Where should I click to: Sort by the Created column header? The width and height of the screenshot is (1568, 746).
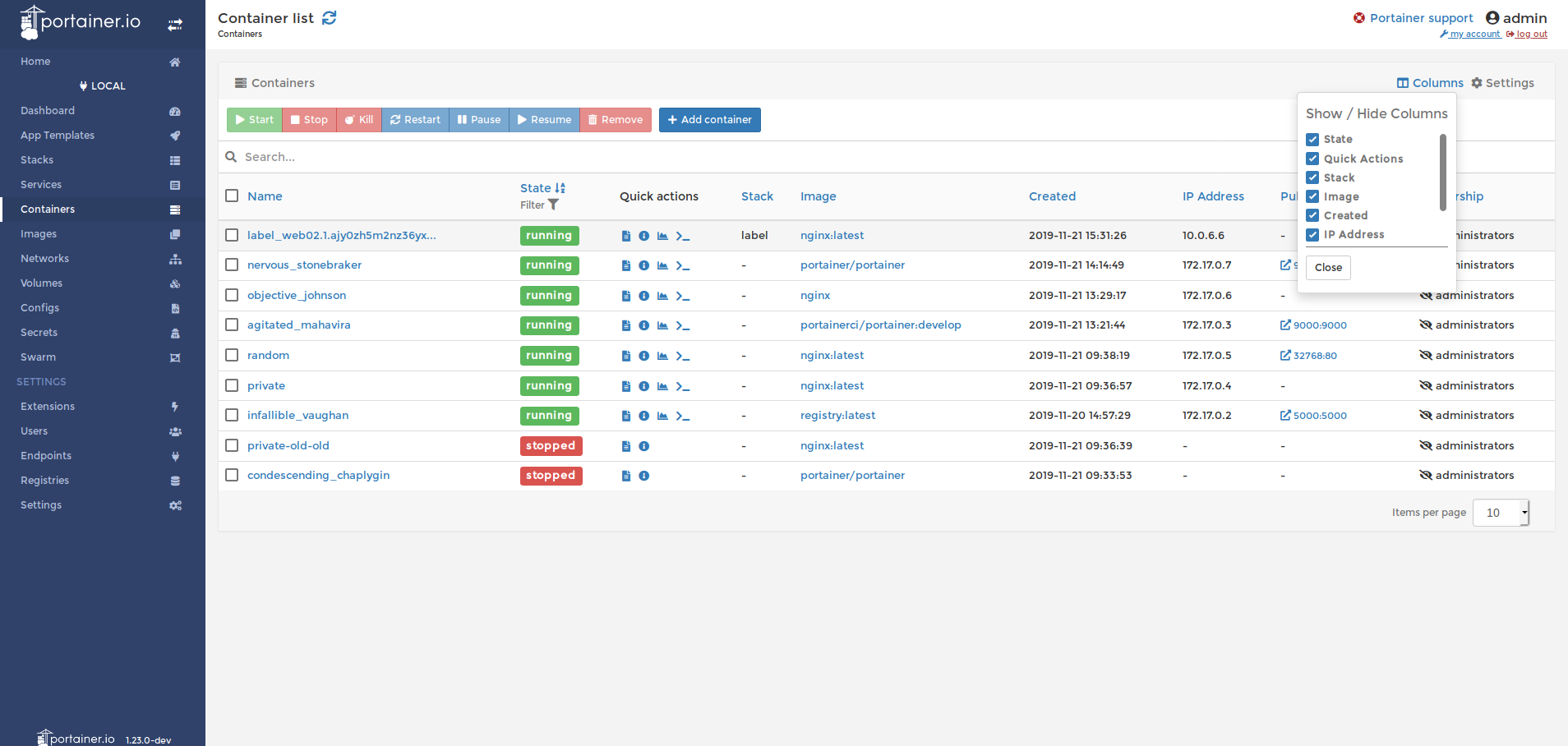point(1052,196)
